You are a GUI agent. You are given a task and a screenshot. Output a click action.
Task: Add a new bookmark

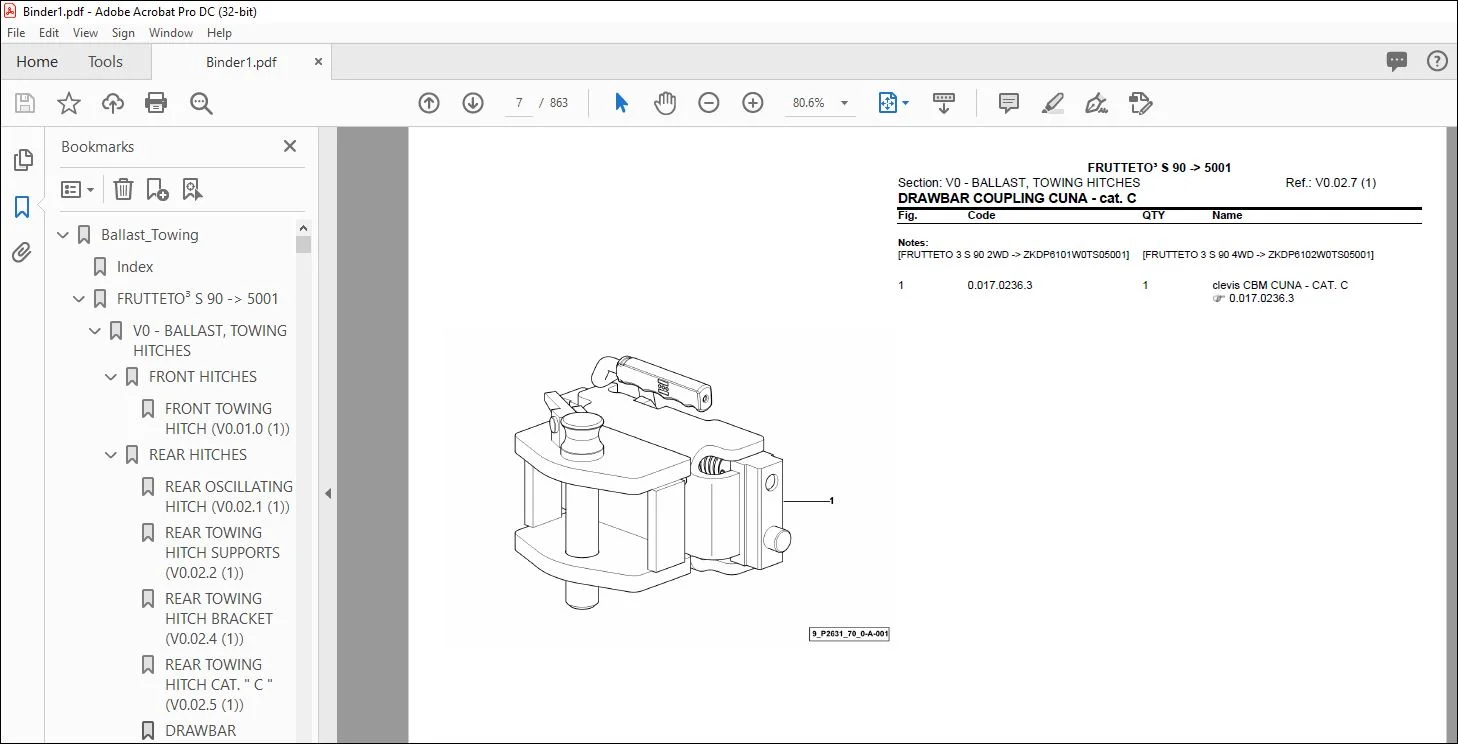coord(157,189)
